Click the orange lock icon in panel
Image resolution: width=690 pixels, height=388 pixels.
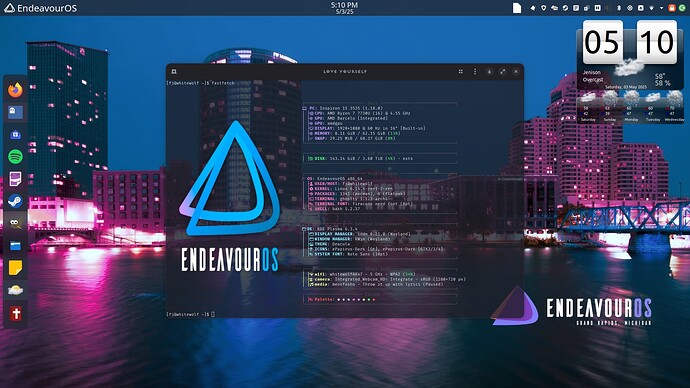click(672, 8)
